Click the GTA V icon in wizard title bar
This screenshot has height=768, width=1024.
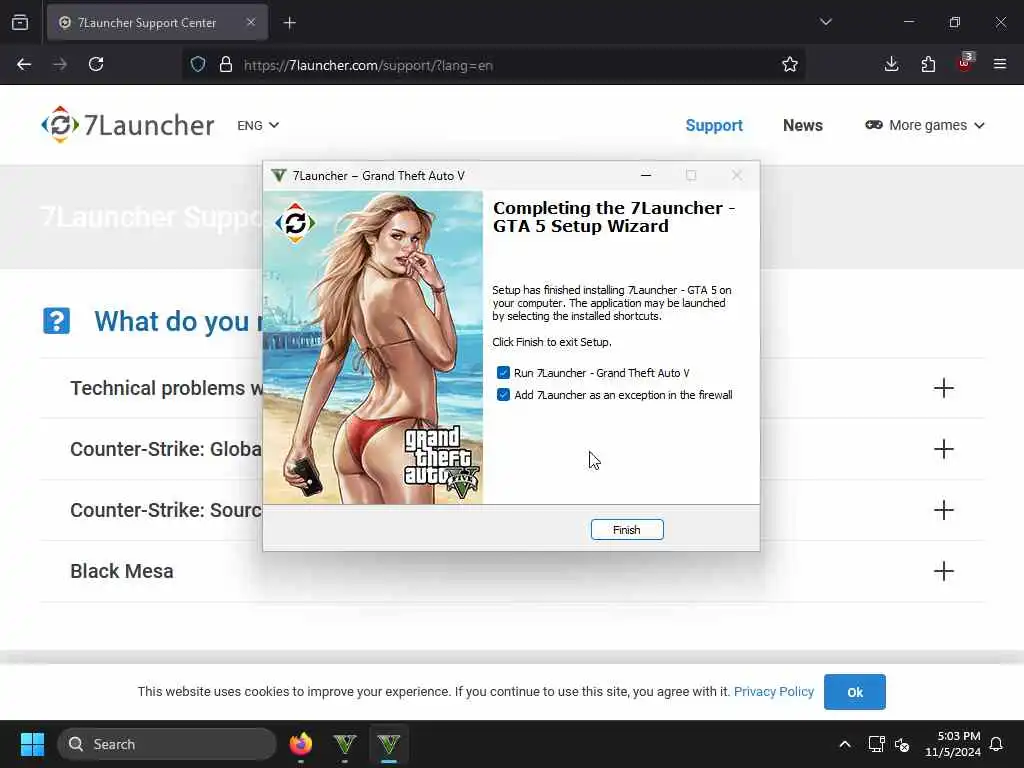click(279, 176)
